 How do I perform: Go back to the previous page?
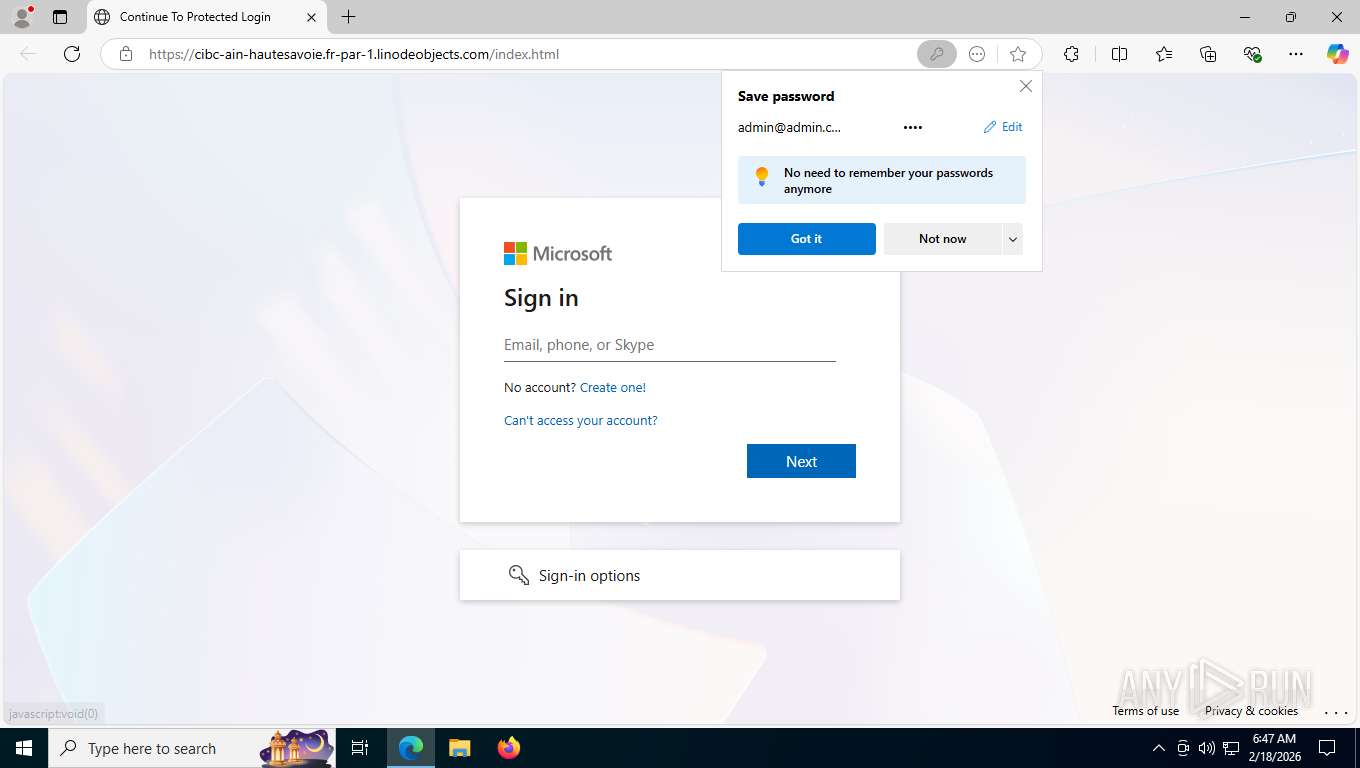pyautogui.click(x=28, y=54)
